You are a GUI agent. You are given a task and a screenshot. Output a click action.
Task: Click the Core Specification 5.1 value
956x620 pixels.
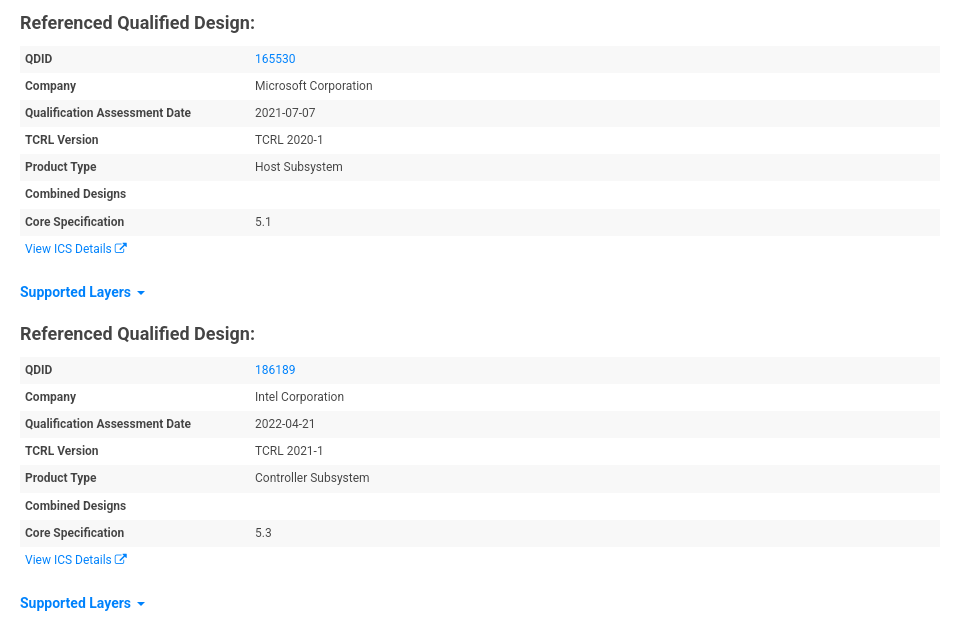[x=263, y=222]
